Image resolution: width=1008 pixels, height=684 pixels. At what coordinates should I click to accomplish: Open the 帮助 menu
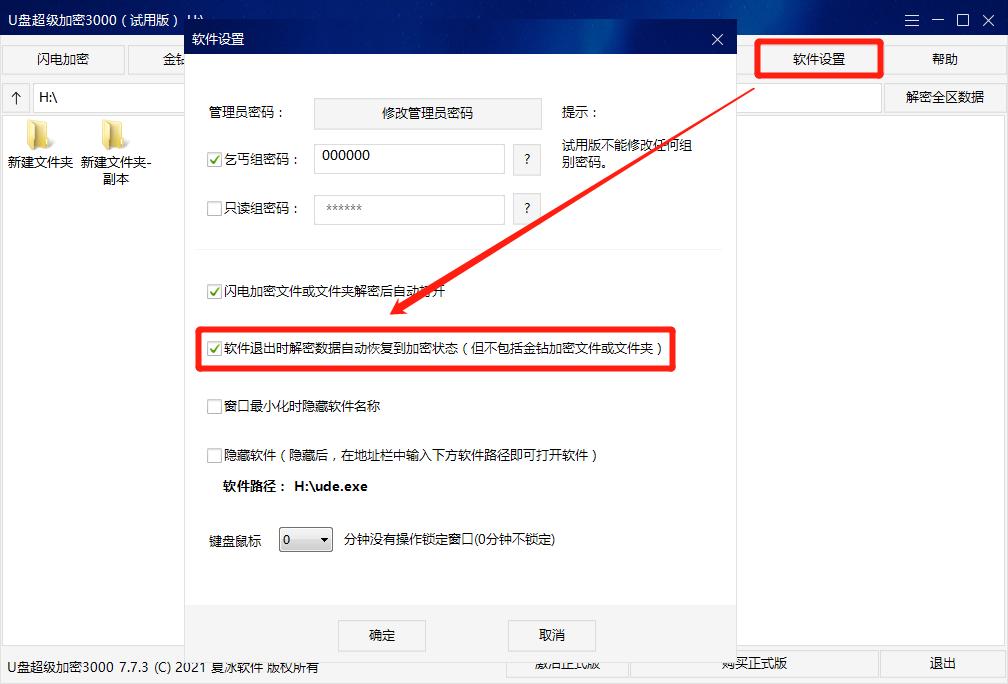coord(945,59)
